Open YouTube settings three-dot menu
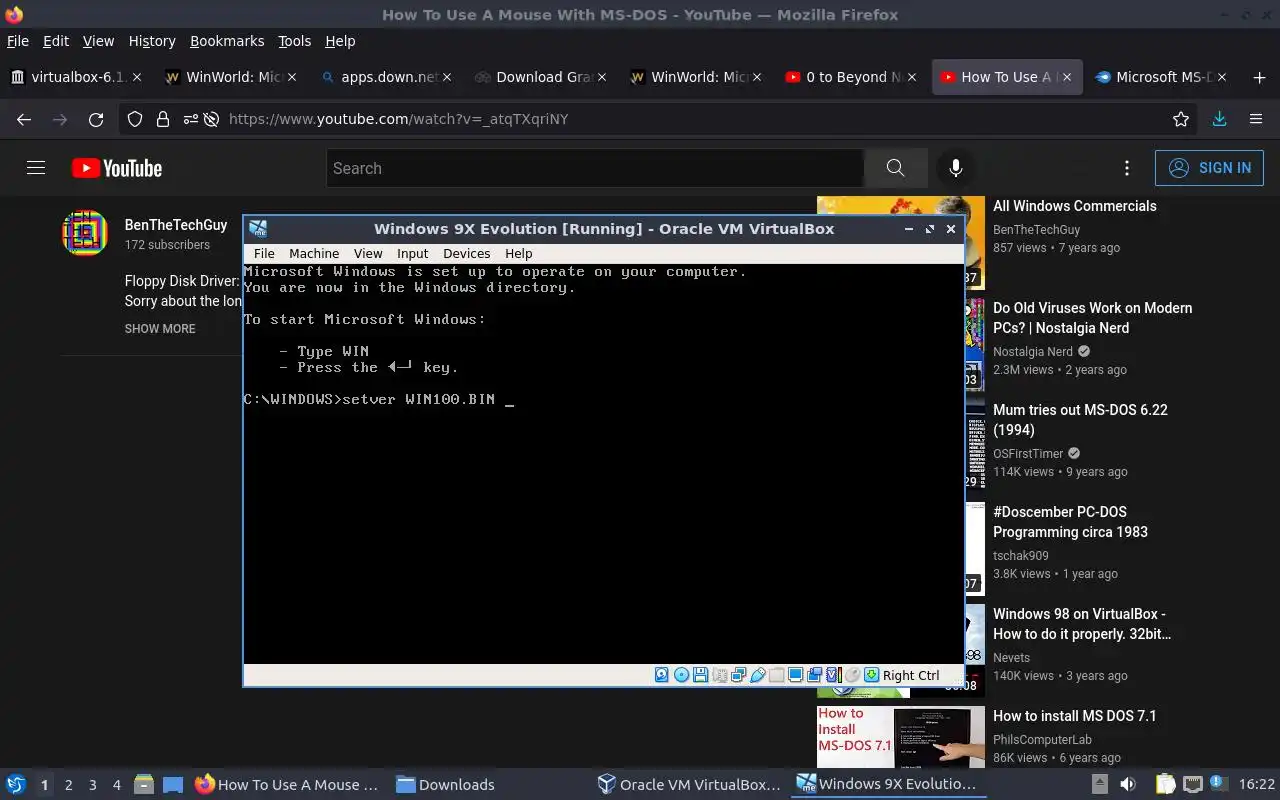The image size is (1280, 800). click(1127, 168)
